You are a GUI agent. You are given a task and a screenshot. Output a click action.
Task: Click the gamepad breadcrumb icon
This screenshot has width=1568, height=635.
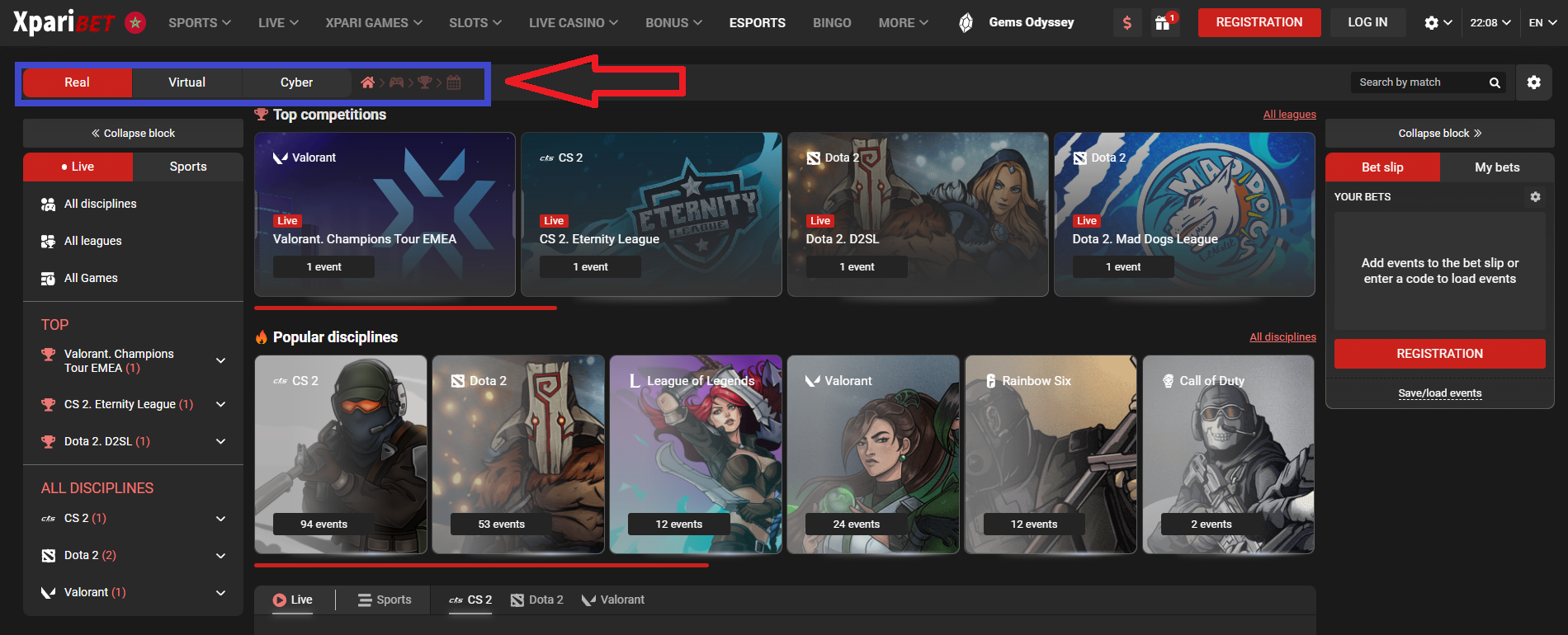397,82
